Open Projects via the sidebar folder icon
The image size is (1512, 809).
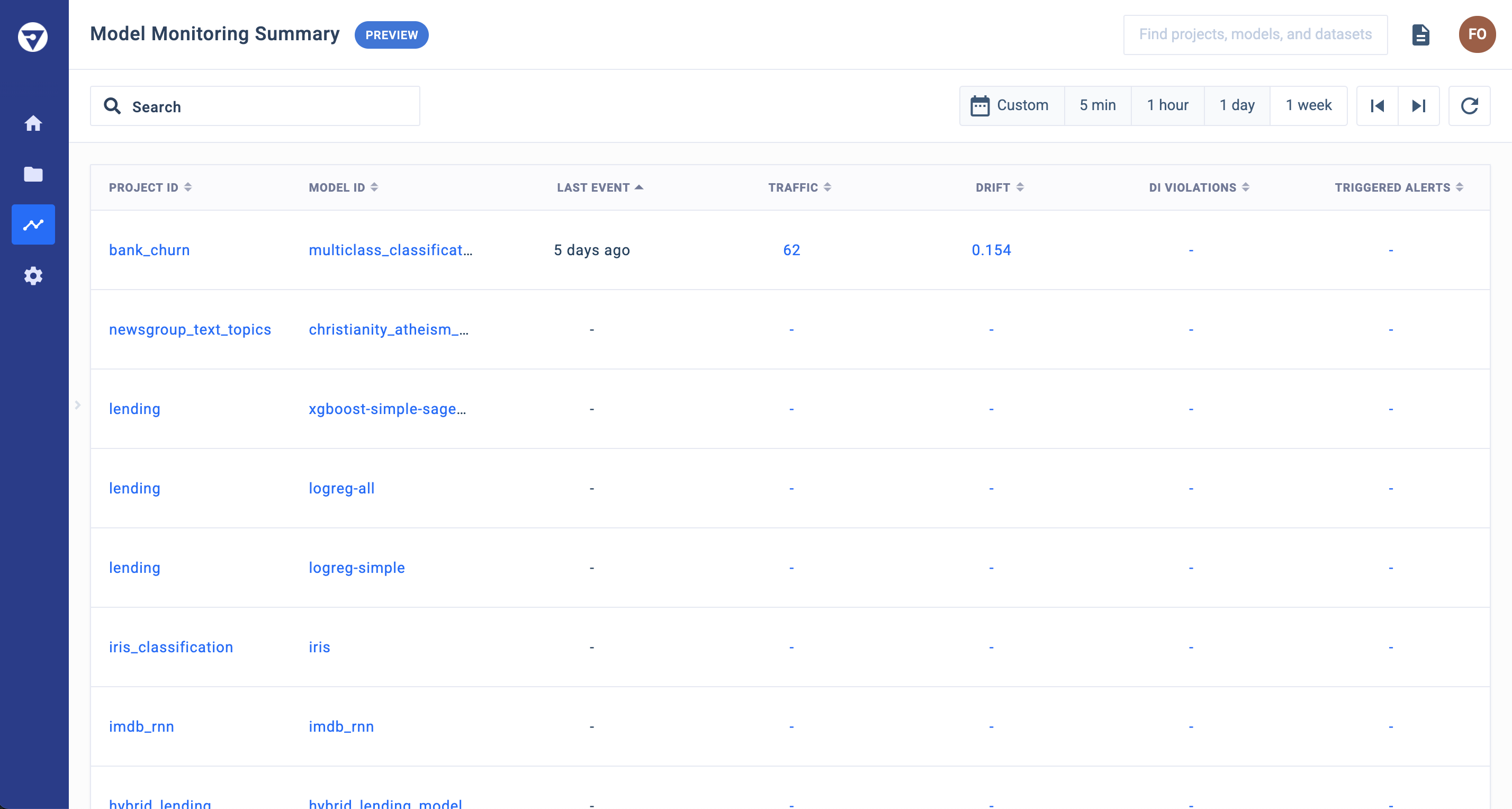click(x=33, y=174)
